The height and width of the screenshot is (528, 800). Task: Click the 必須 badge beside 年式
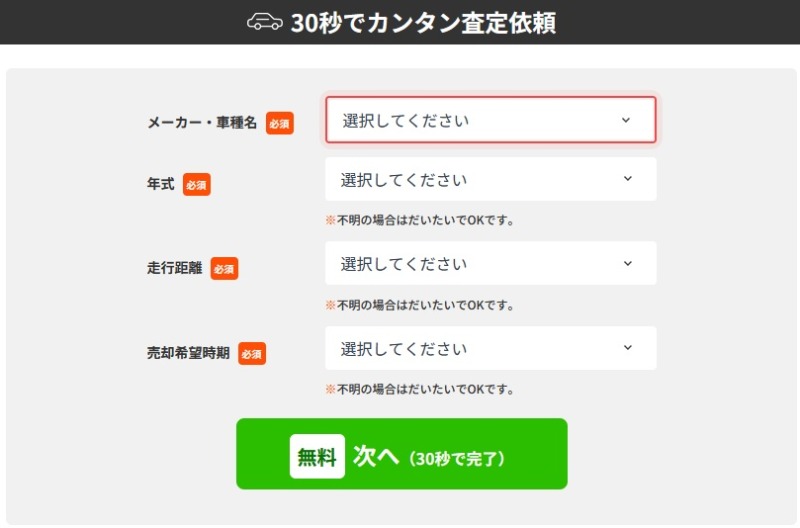197,185
